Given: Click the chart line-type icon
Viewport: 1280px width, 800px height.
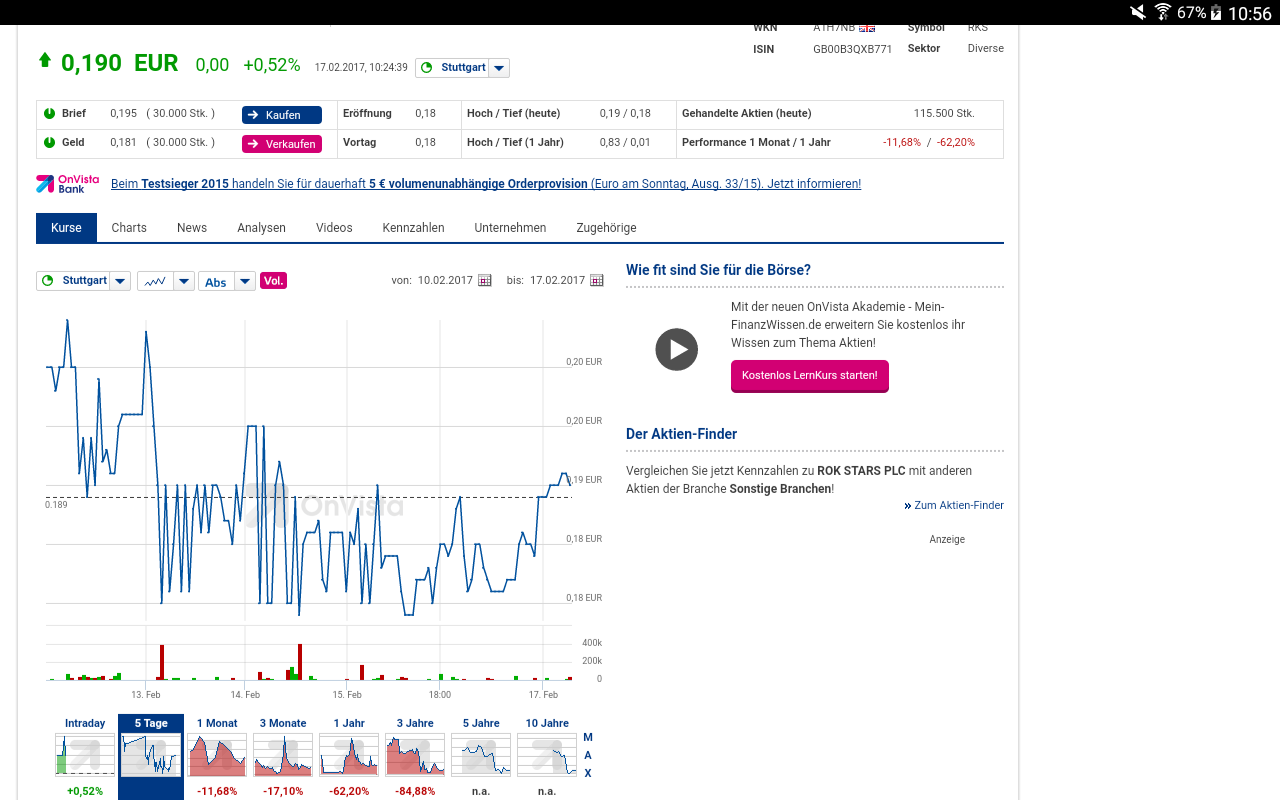Looking at the screenshot, I should (x=155, y=282).
